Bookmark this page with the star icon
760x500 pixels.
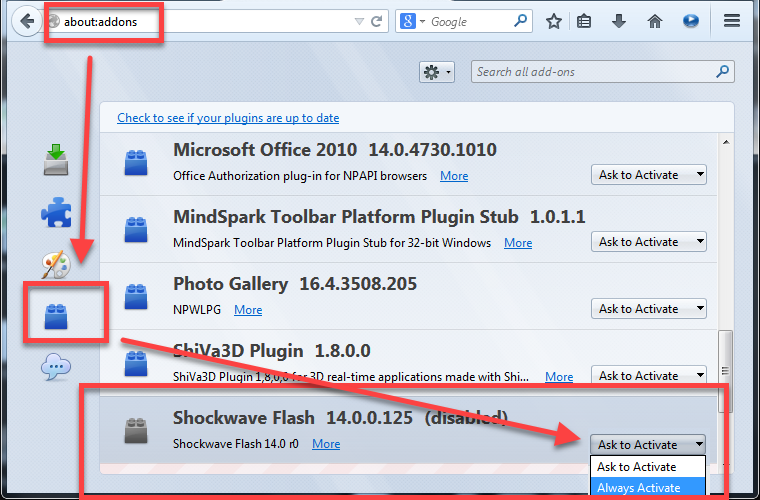point(554,21)
